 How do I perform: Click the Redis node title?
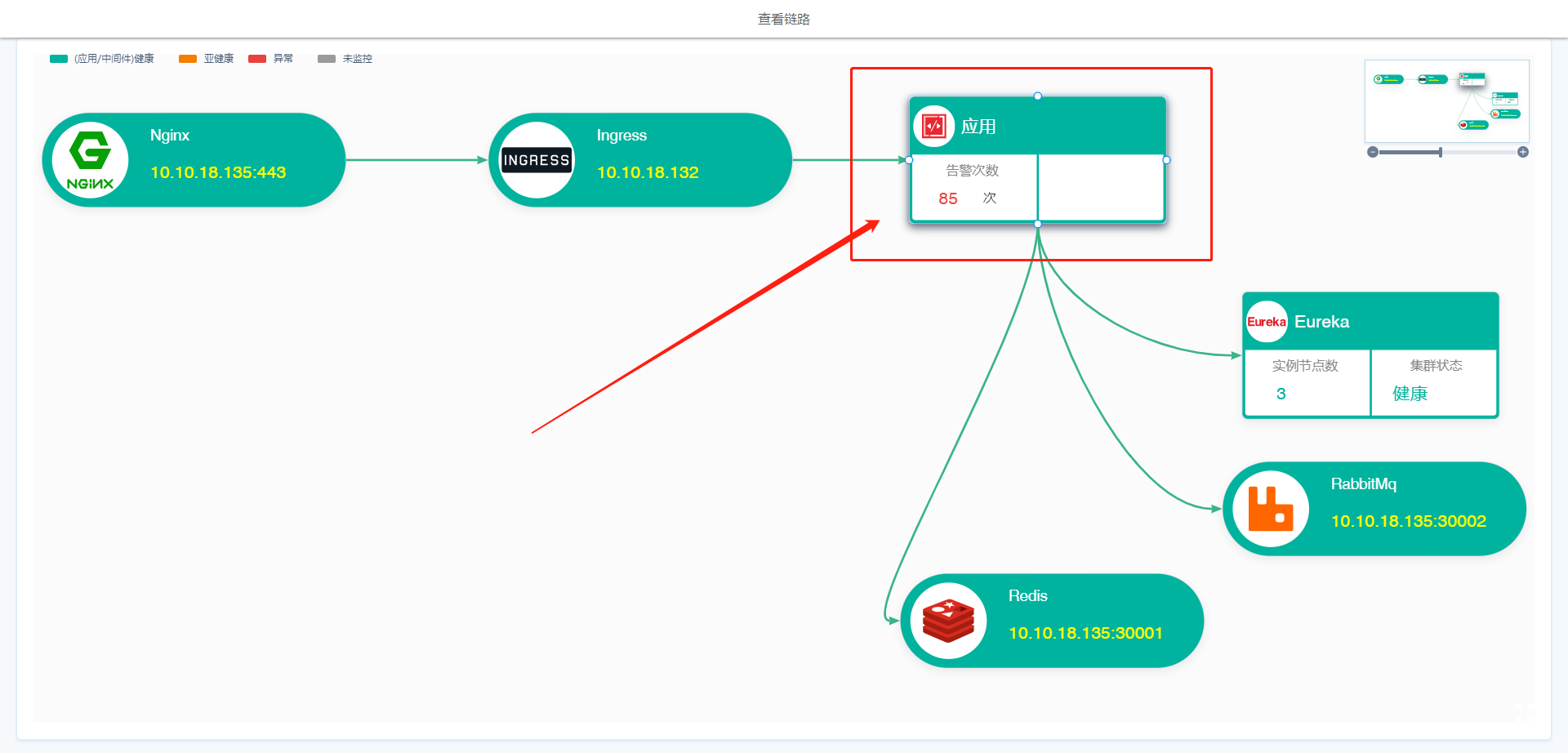click(x=1028, y=596)
